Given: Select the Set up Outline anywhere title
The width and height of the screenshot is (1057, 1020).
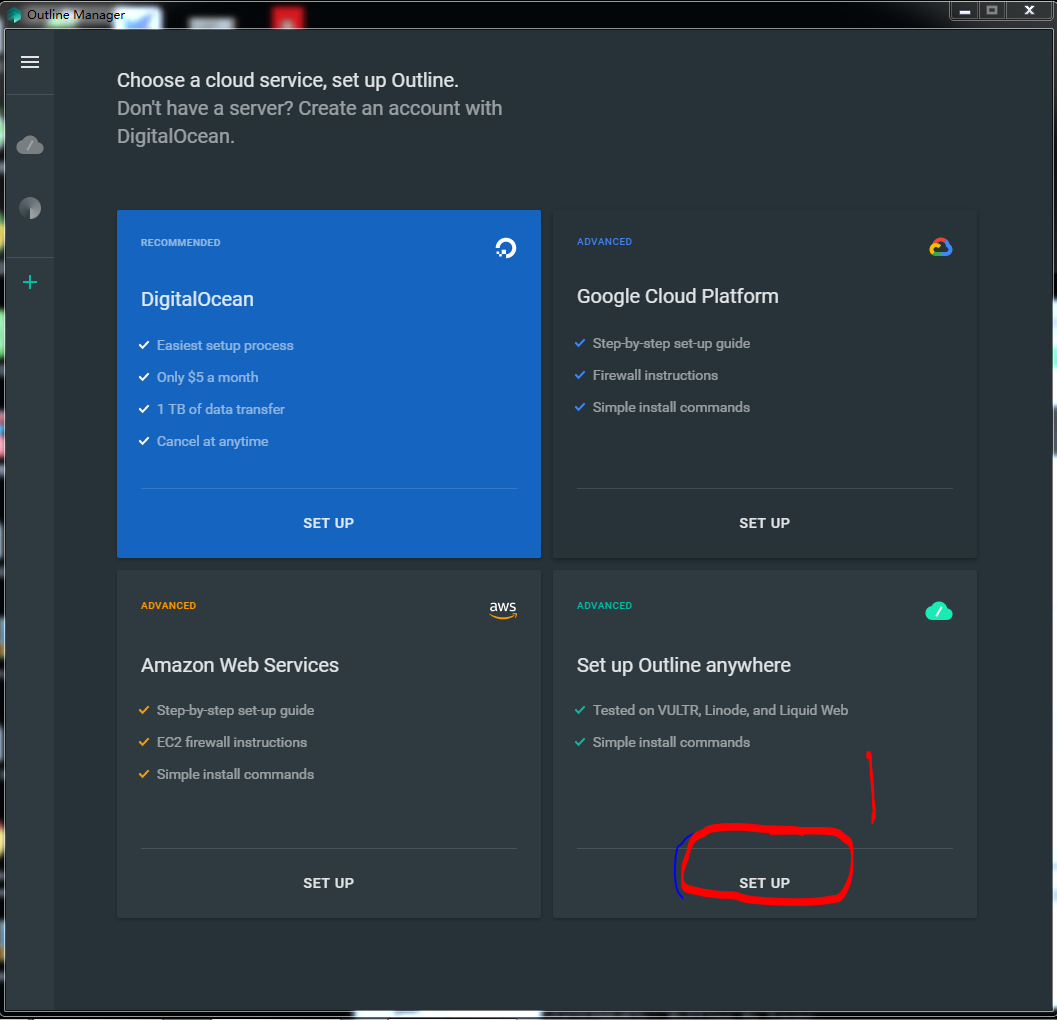Looking at the screenshot, I should [x=684, y=665].
